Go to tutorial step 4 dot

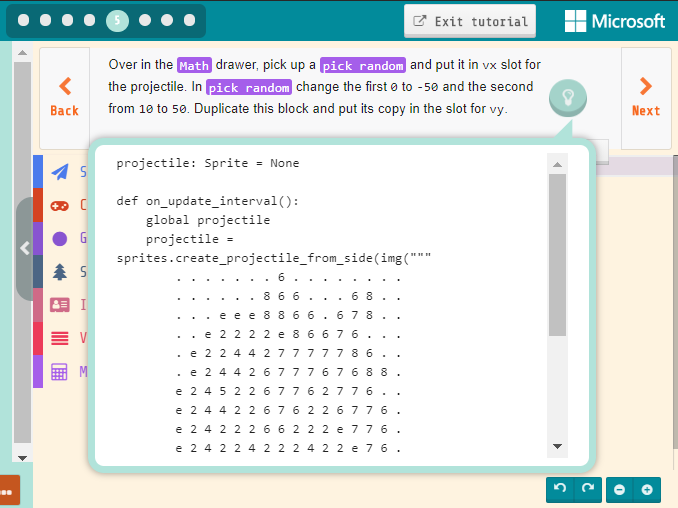pos(90,20)
